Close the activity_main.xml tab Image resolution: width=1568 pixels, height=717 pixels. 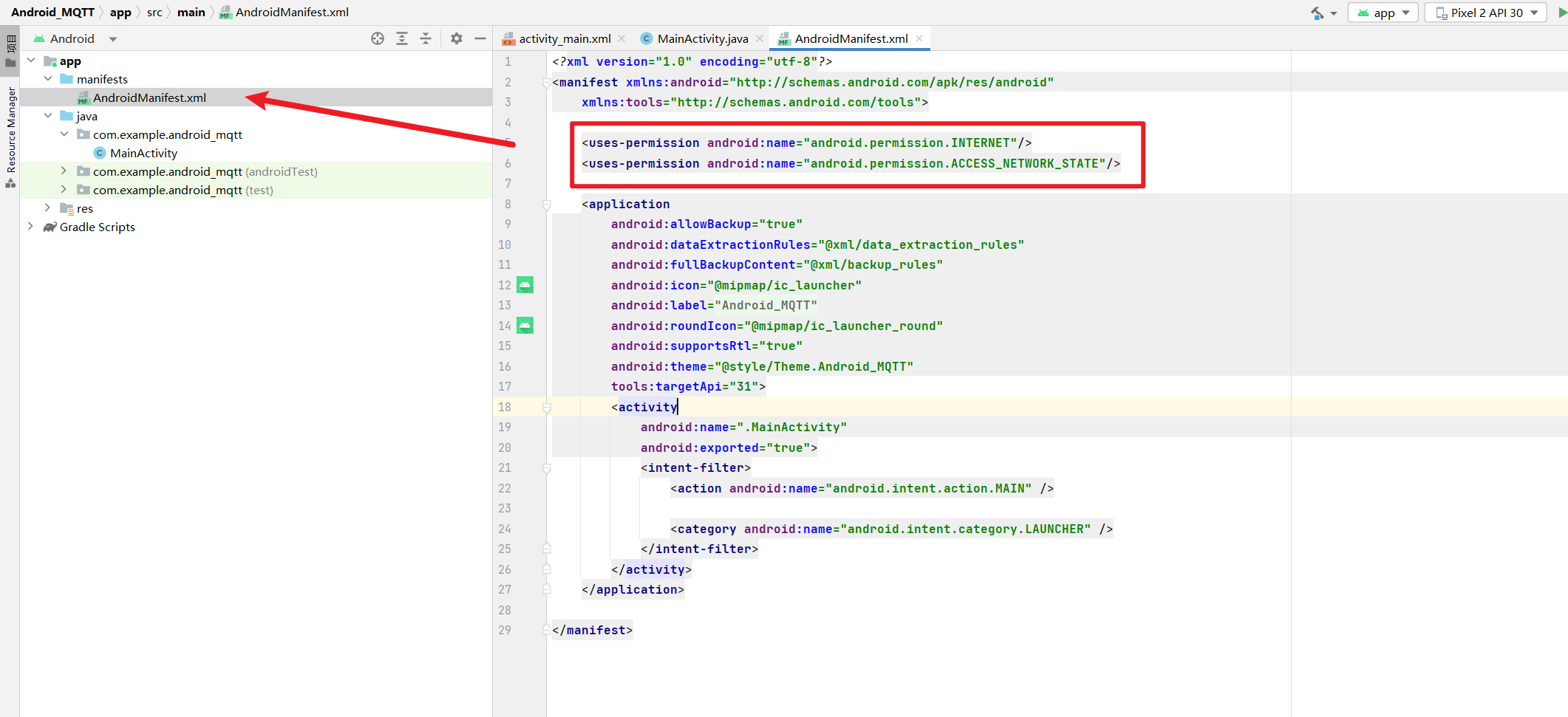tap(621, 38)
